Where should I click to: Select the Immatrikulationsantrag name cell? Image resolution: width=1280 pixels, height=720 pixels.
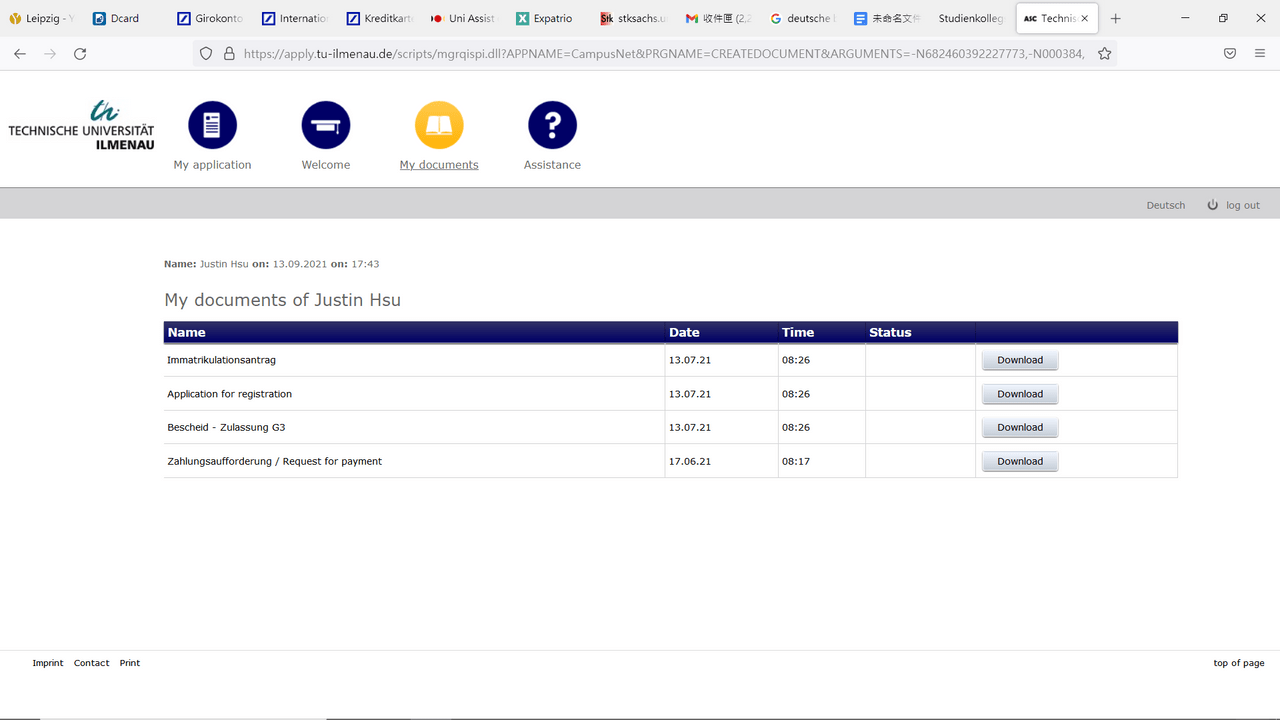coord(414,360)
